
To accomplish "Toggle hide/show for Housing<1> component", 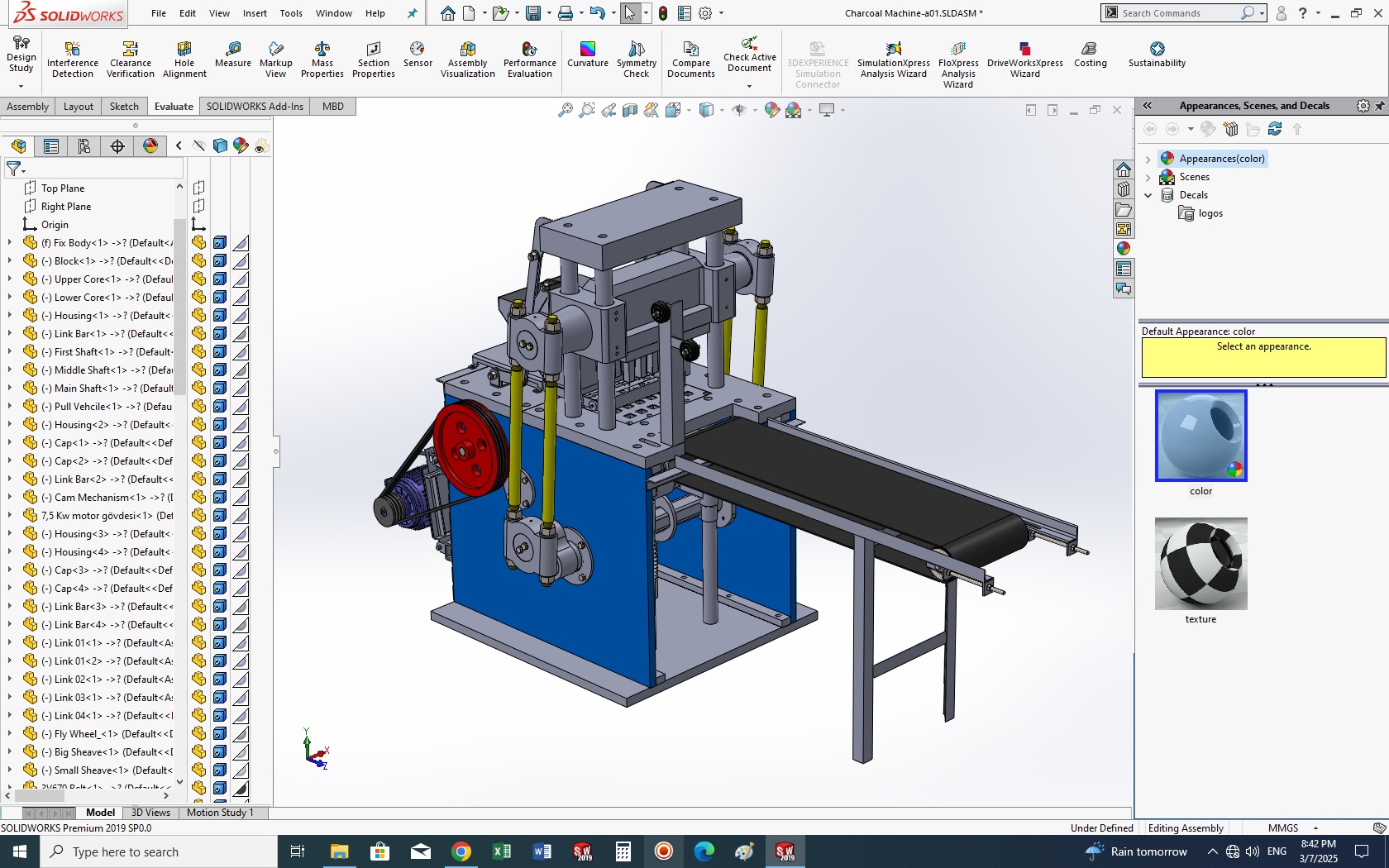I will click(199, 315).
